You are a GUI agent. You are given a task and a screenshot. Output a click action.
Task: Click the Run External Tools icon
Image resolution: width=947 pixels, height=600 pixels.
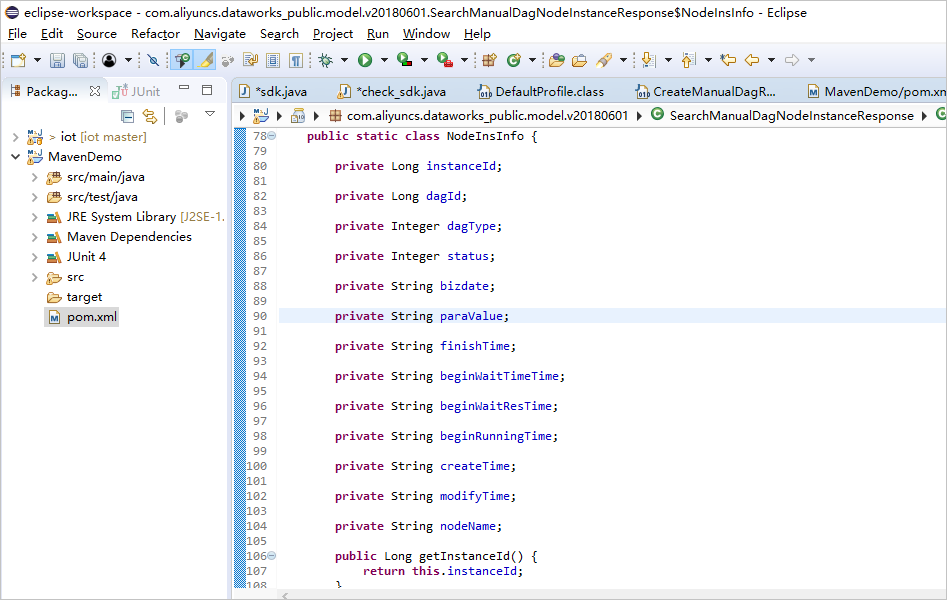pos(445,60)
